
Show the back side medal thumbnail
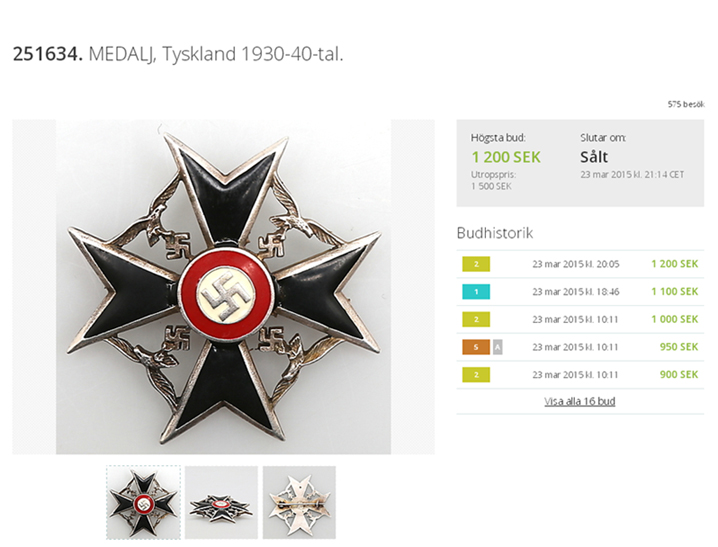(299, 502)
